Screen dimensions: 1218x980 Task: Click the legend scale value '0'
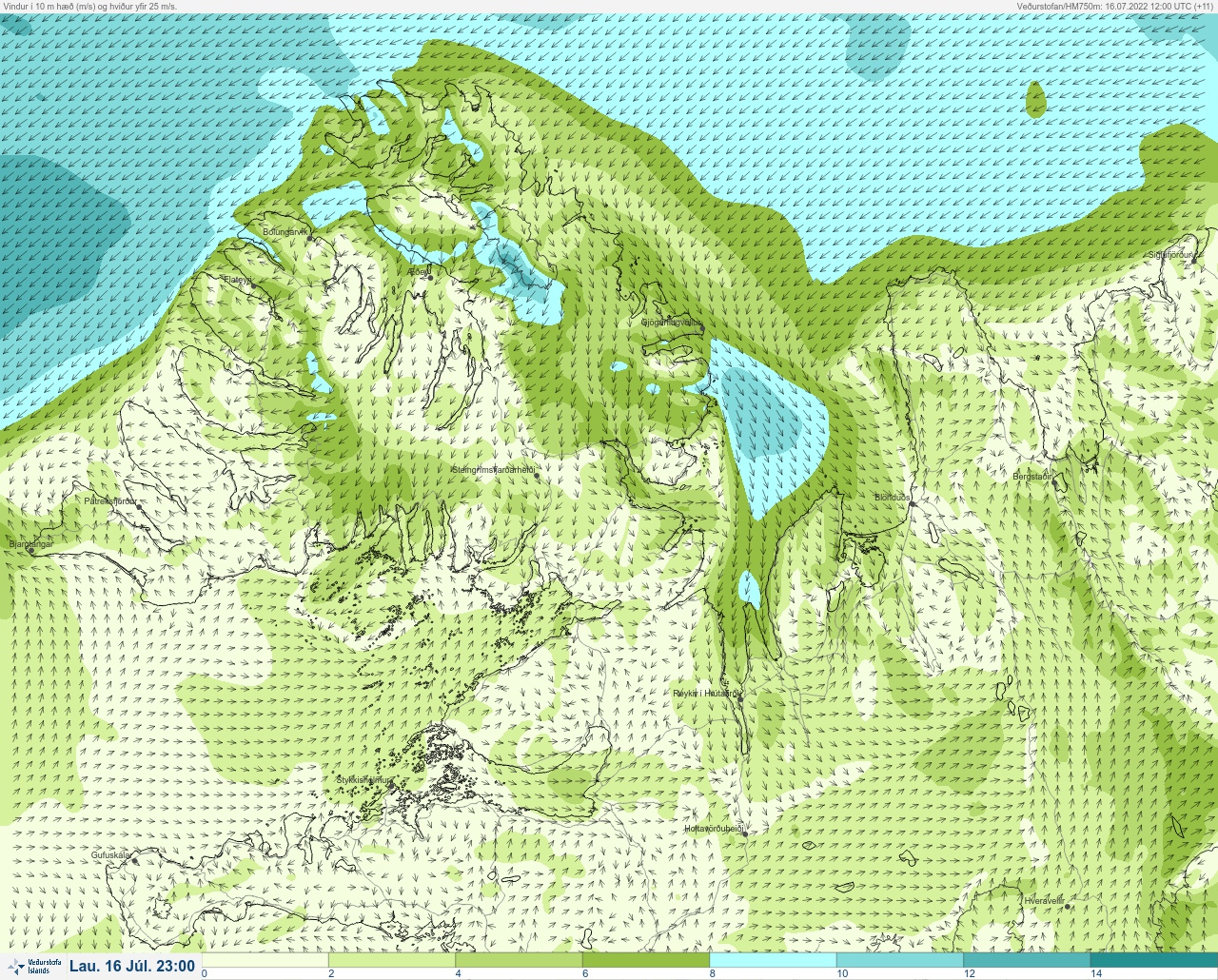pos(205,973)
